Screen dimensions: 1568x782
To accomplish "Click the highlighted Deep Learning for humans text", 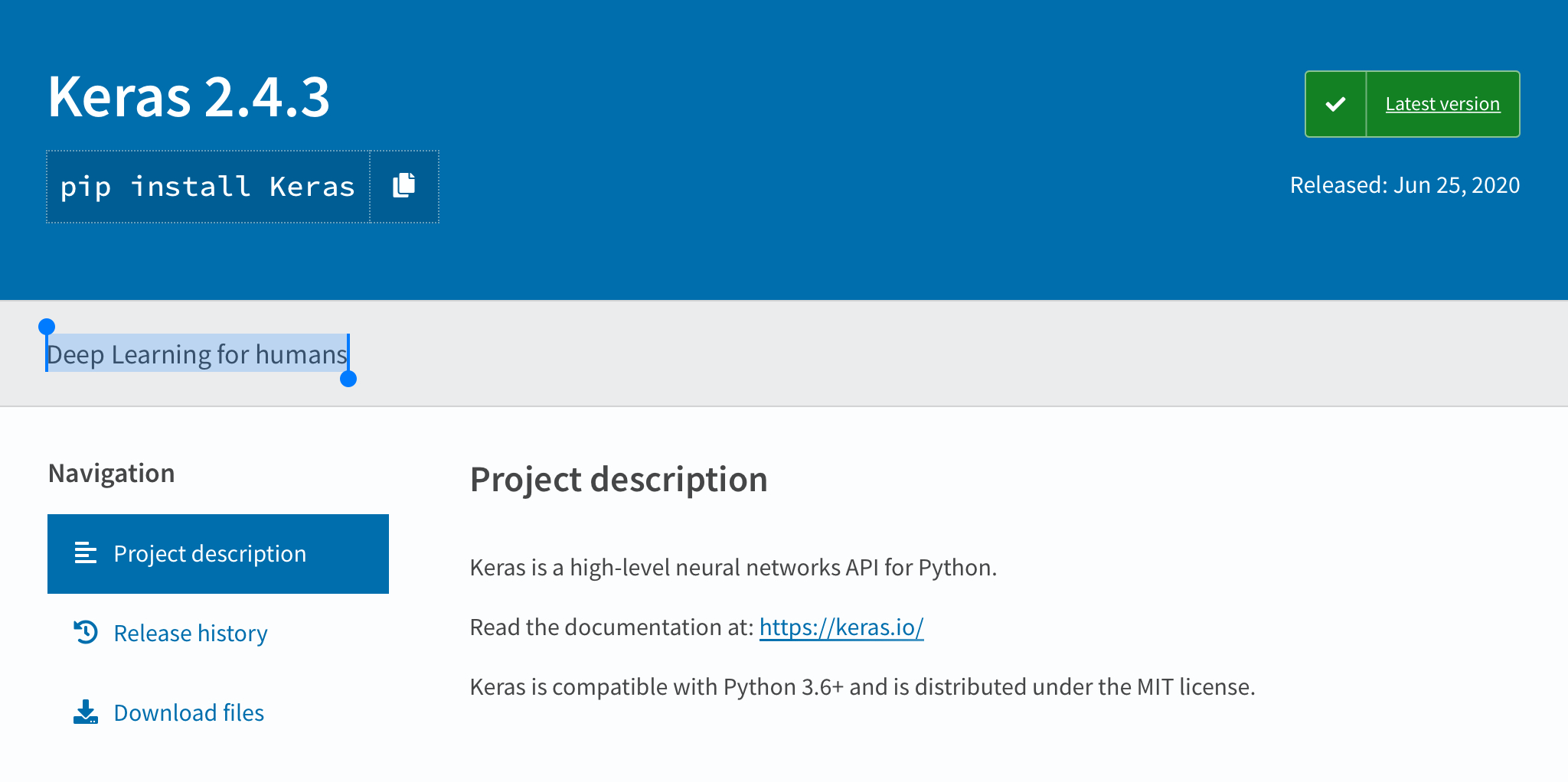I will 197,355.
